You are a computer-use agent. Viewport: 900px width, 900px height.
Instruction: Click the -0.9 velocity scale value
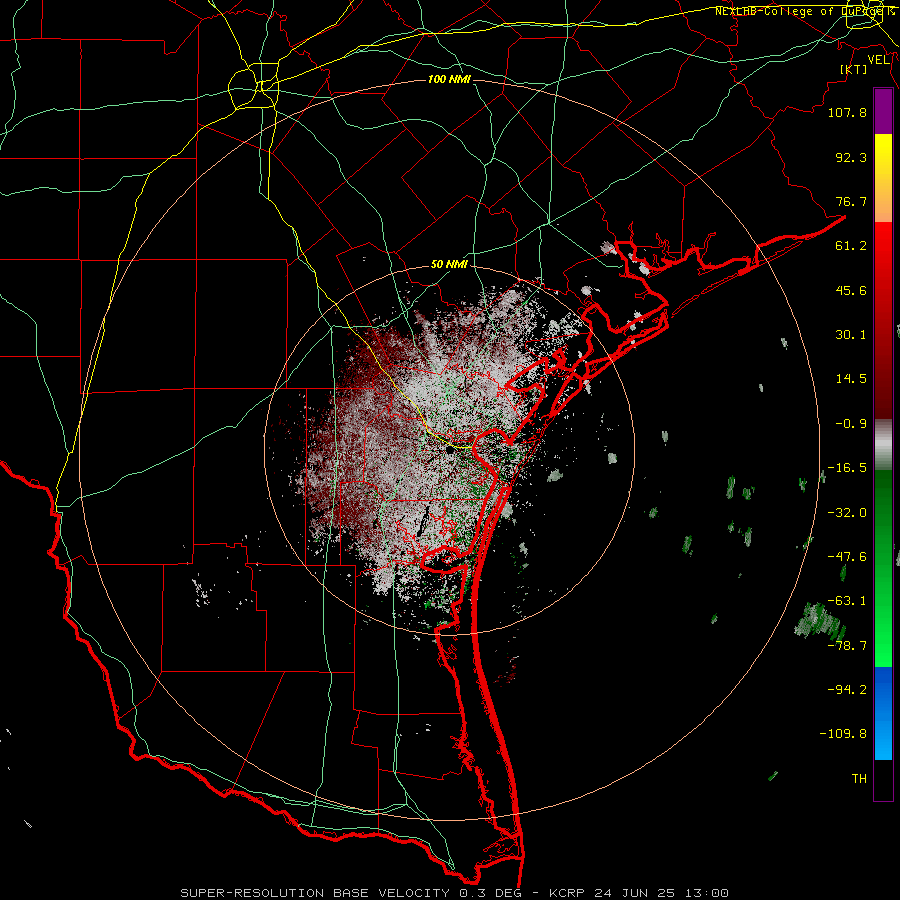[x=851, y=424]
